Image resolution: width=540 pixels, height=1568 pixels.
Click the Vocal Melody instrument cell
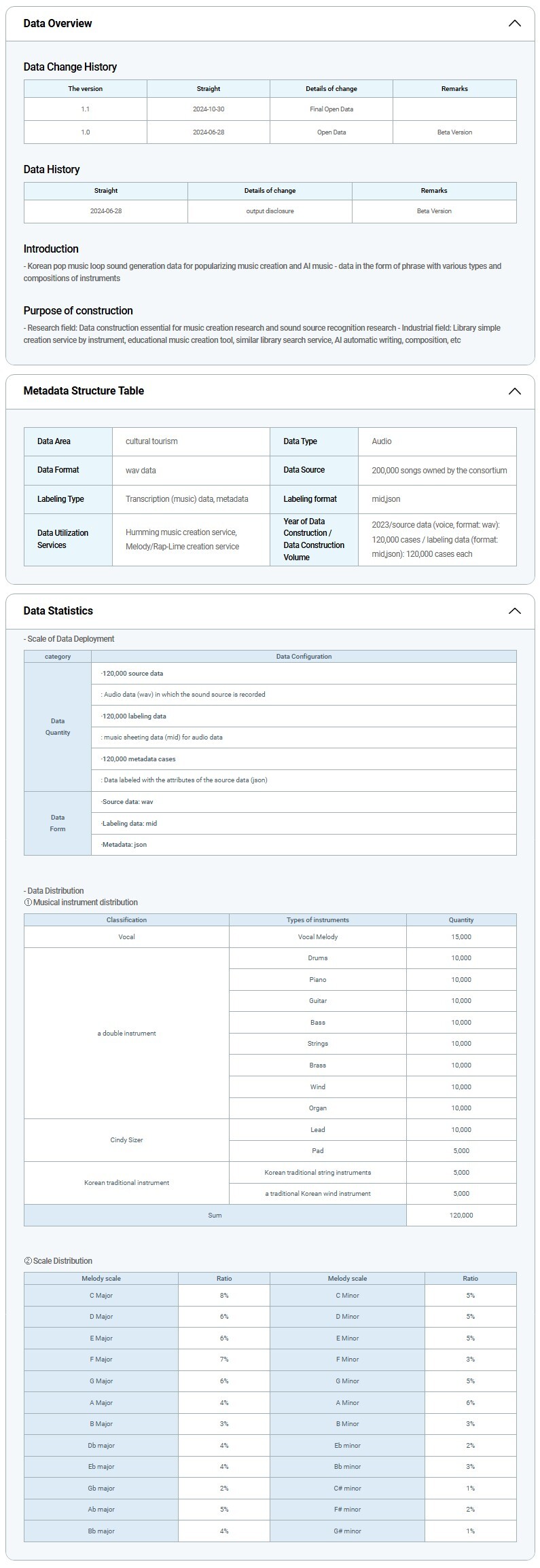click(317, 937)
